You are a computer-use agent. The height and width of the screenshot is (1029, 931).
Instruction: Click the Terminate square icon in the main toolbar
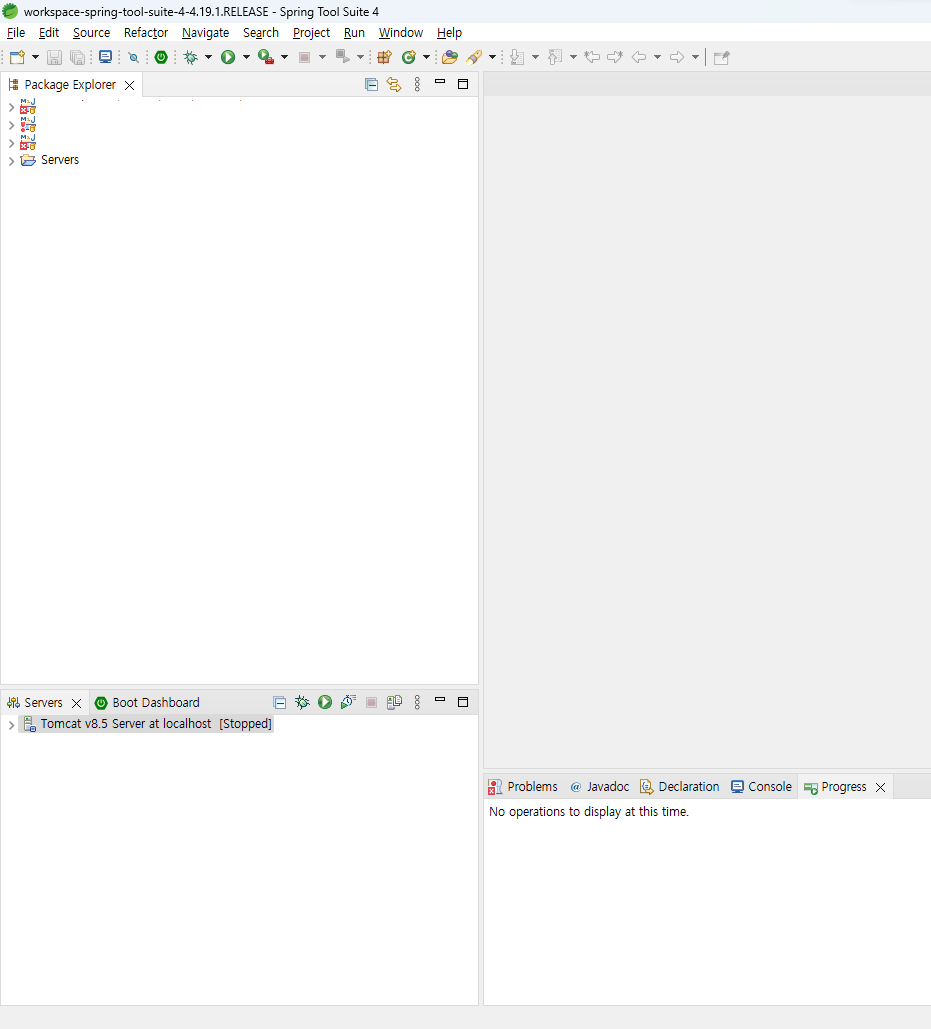[x=304, y=58]
